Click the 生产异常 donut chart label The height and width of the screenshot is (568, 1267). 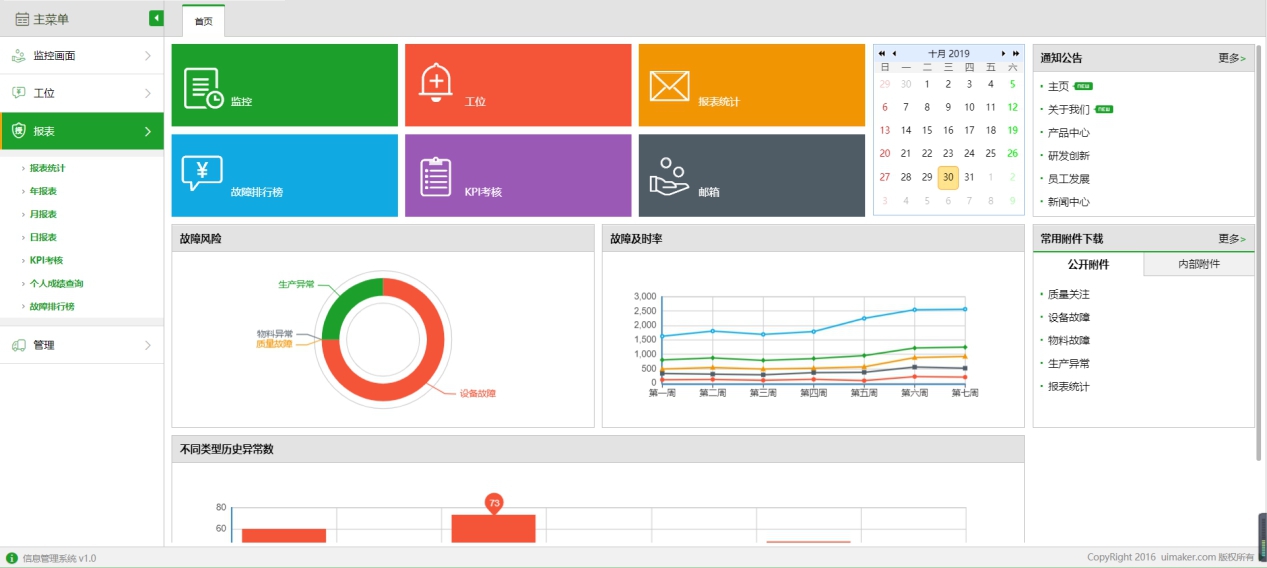[296, 285]
